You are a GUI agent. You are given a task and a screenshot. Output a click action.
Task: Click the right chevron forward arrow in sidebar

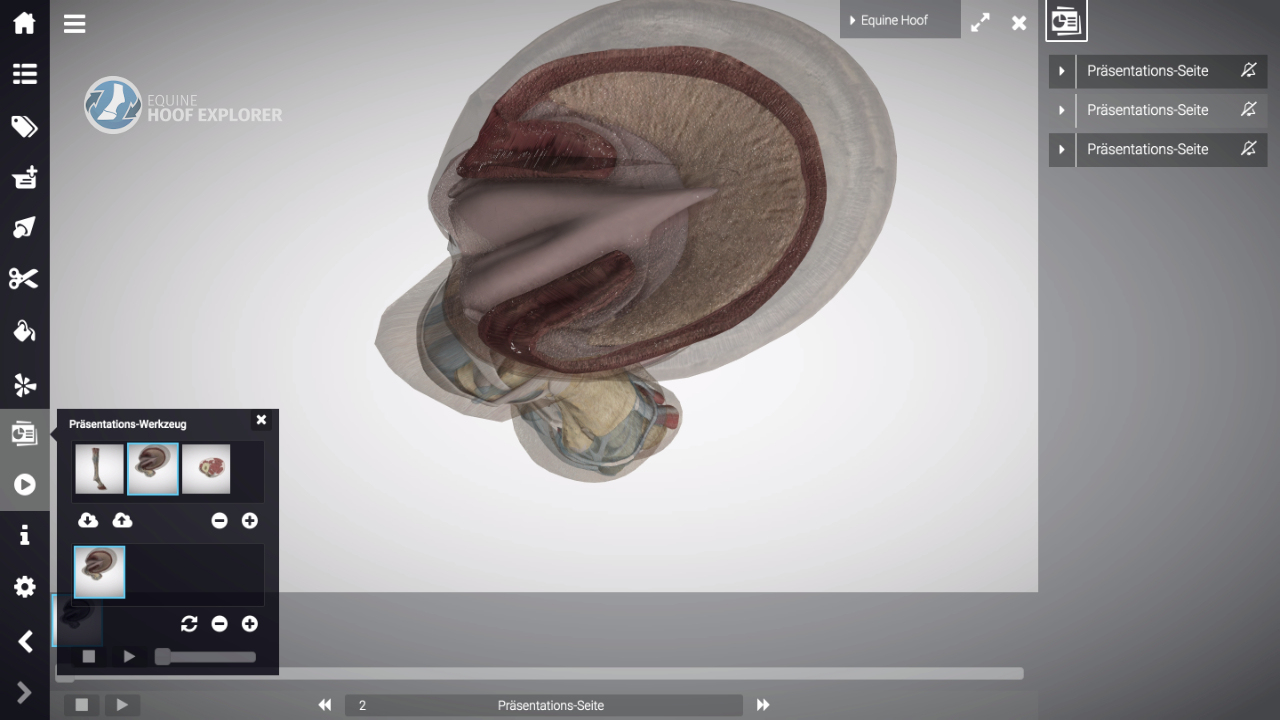coord(24,692)
